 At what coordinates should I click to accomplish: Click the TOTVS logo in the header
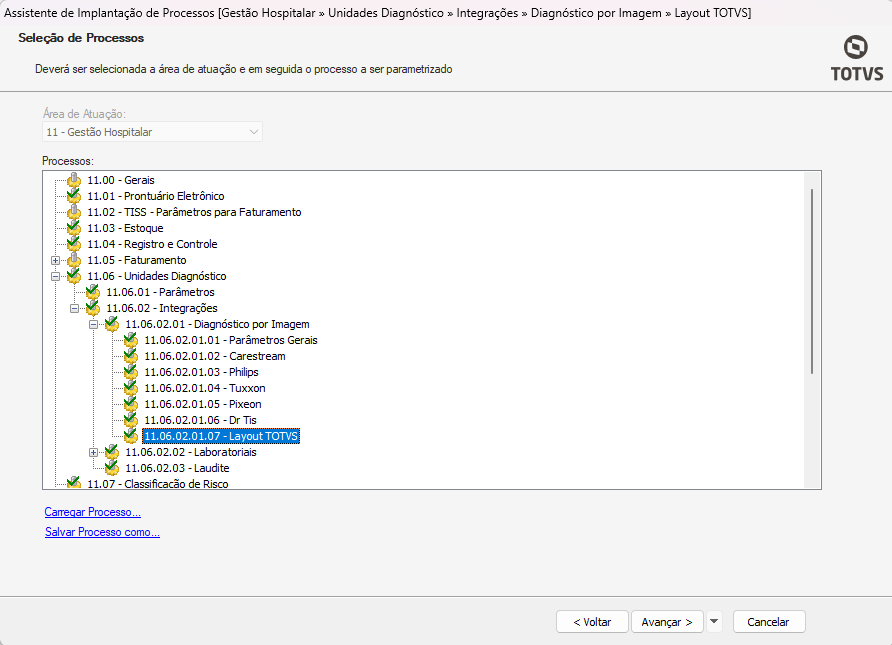pos(856,59)
